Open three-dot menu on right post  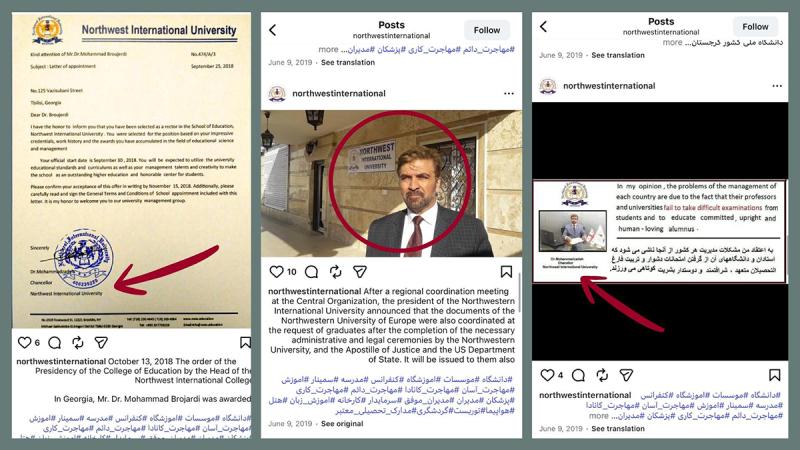point(777,86)
